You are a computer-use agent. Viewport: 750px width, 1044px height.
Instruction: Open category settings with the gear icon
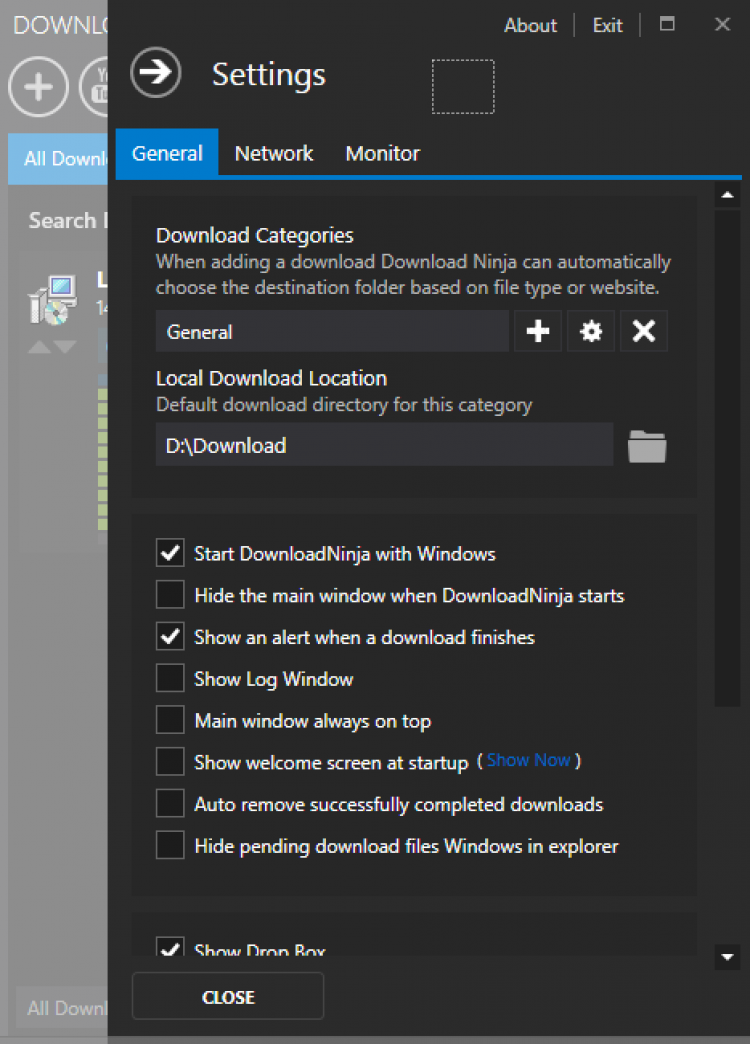pyautogui.click(x=591, y=332)
